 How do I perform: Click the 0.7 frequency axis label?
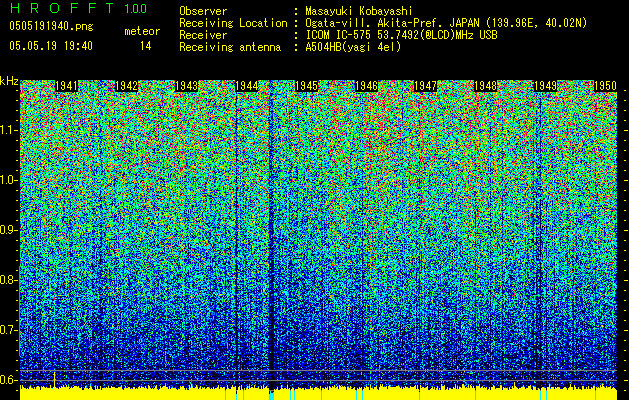(x=8, y=330)
